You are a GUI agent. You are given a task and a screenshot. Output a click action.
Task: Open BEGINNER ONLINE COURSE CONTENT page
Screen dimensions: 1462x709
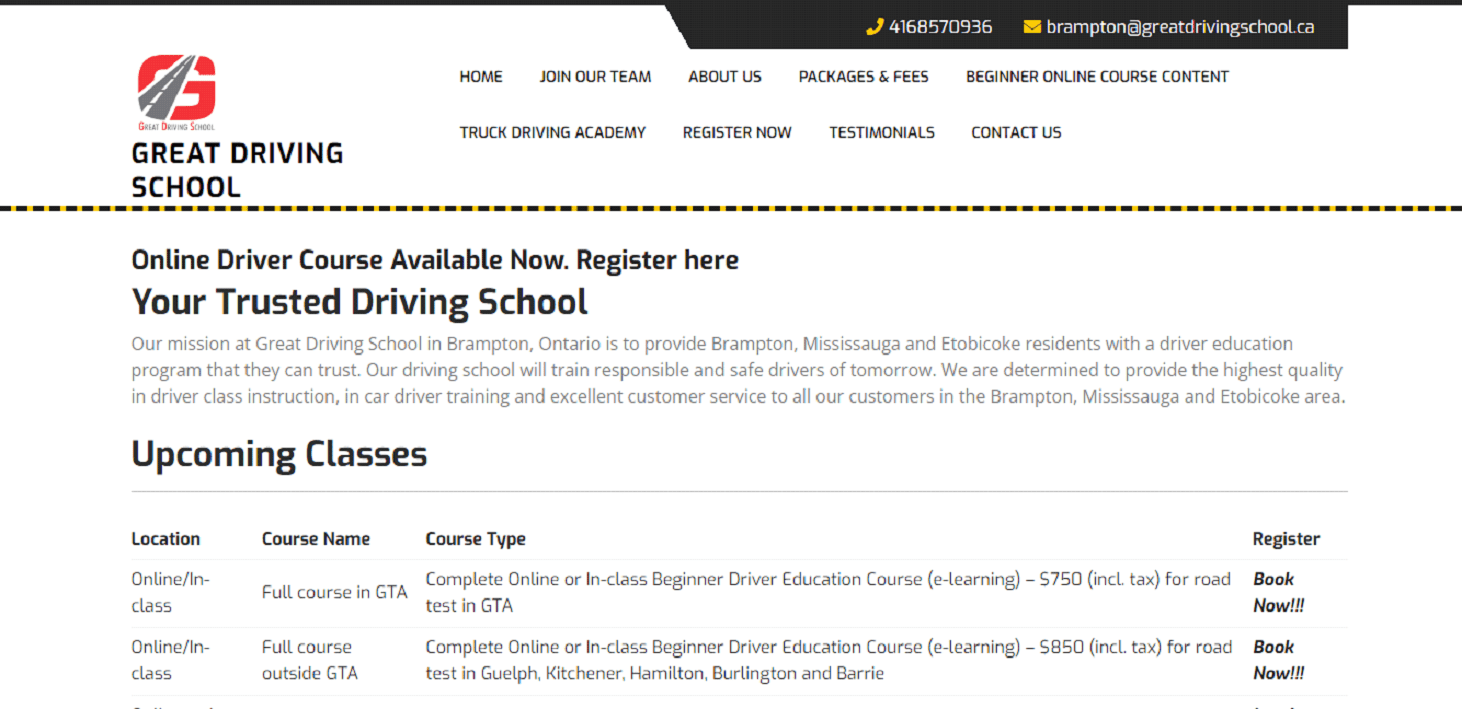coord(1097,76)
